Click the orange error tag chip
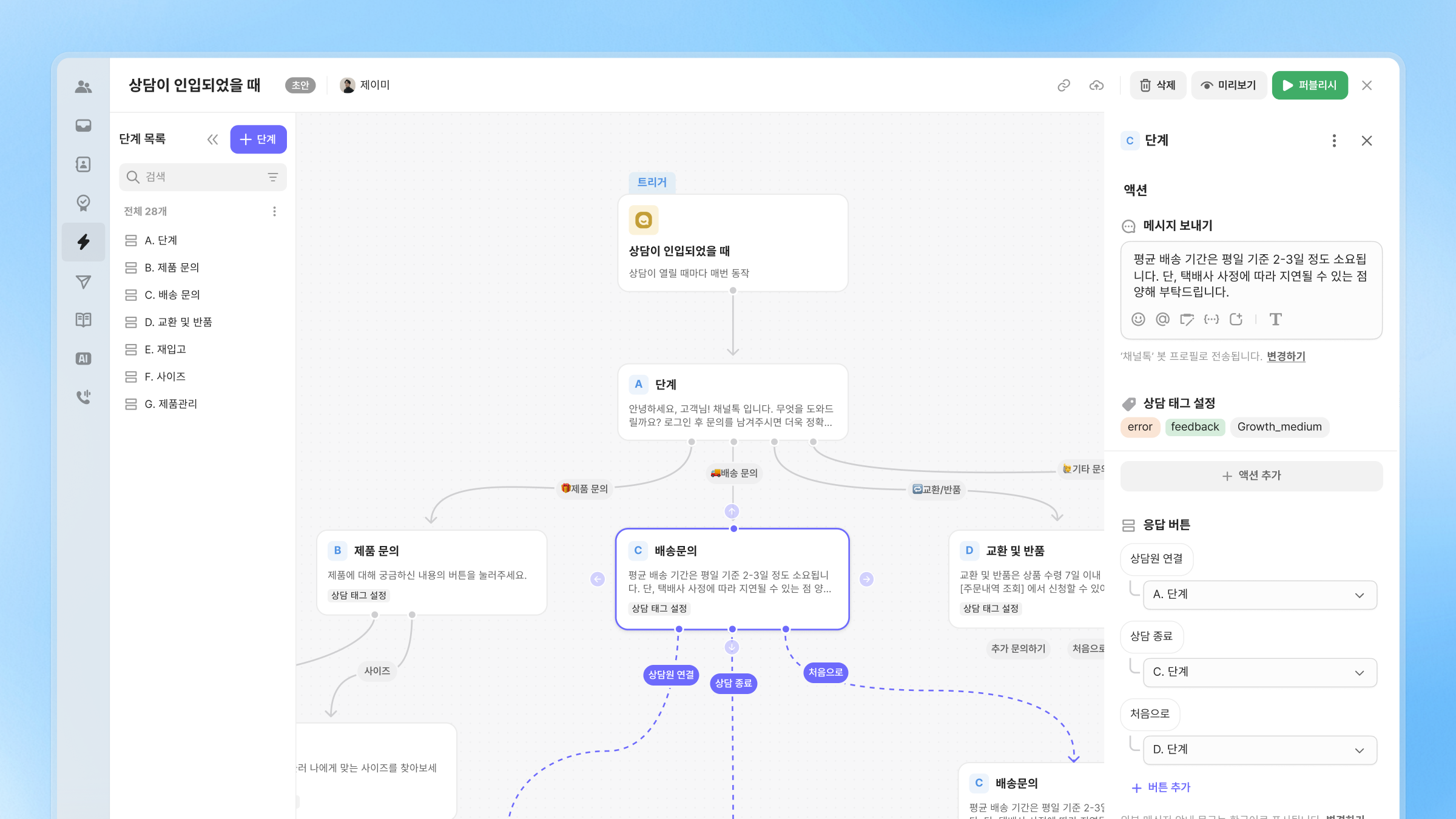The height and width of the screenshot is (819, 1456). pyautogui.click(x=1139, y=427)
